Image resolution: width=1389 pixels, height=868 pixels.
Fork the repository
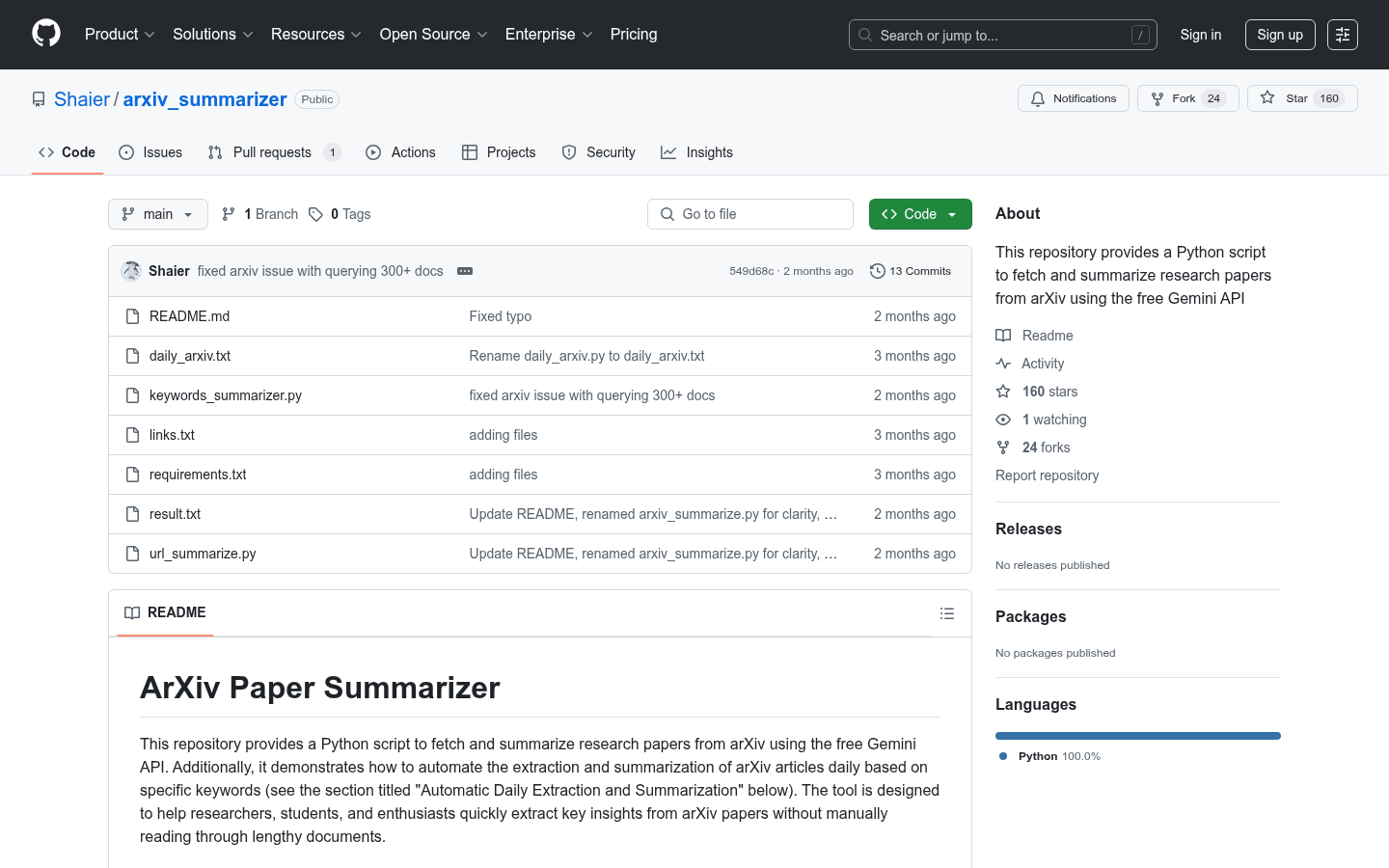1173,98
